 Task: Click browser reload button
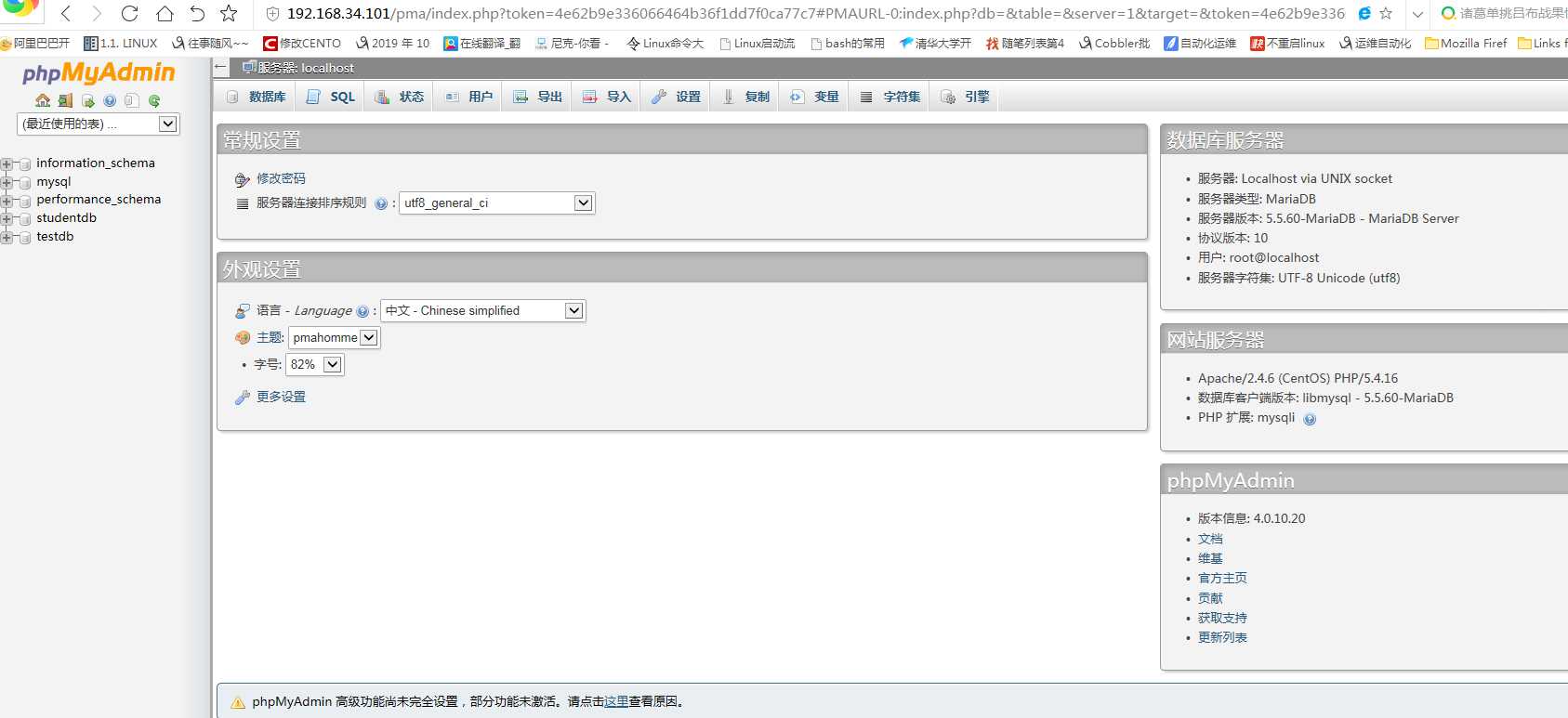tap(129, 13)
